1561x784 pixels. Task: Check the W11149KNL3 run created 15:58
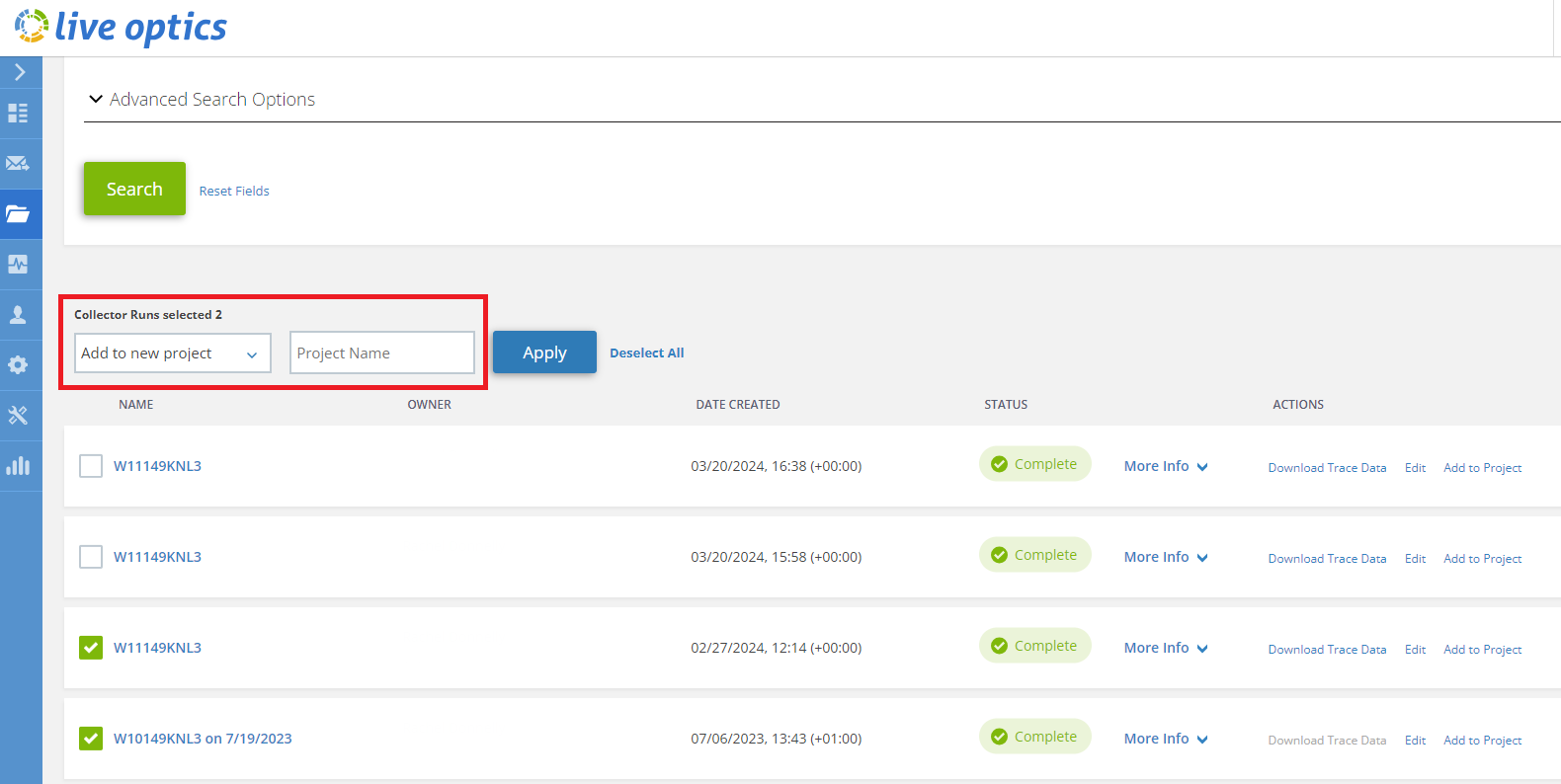pyautogui.click(x=91, y=557)
